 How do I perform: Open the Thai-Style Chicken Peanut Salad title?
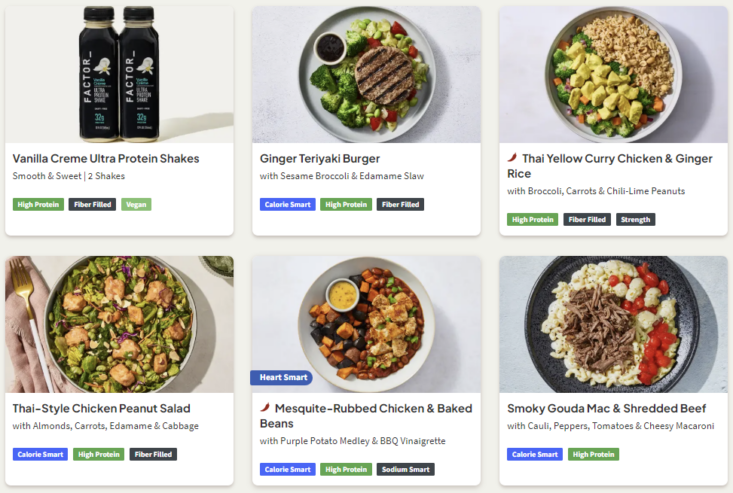click(101, 408)
